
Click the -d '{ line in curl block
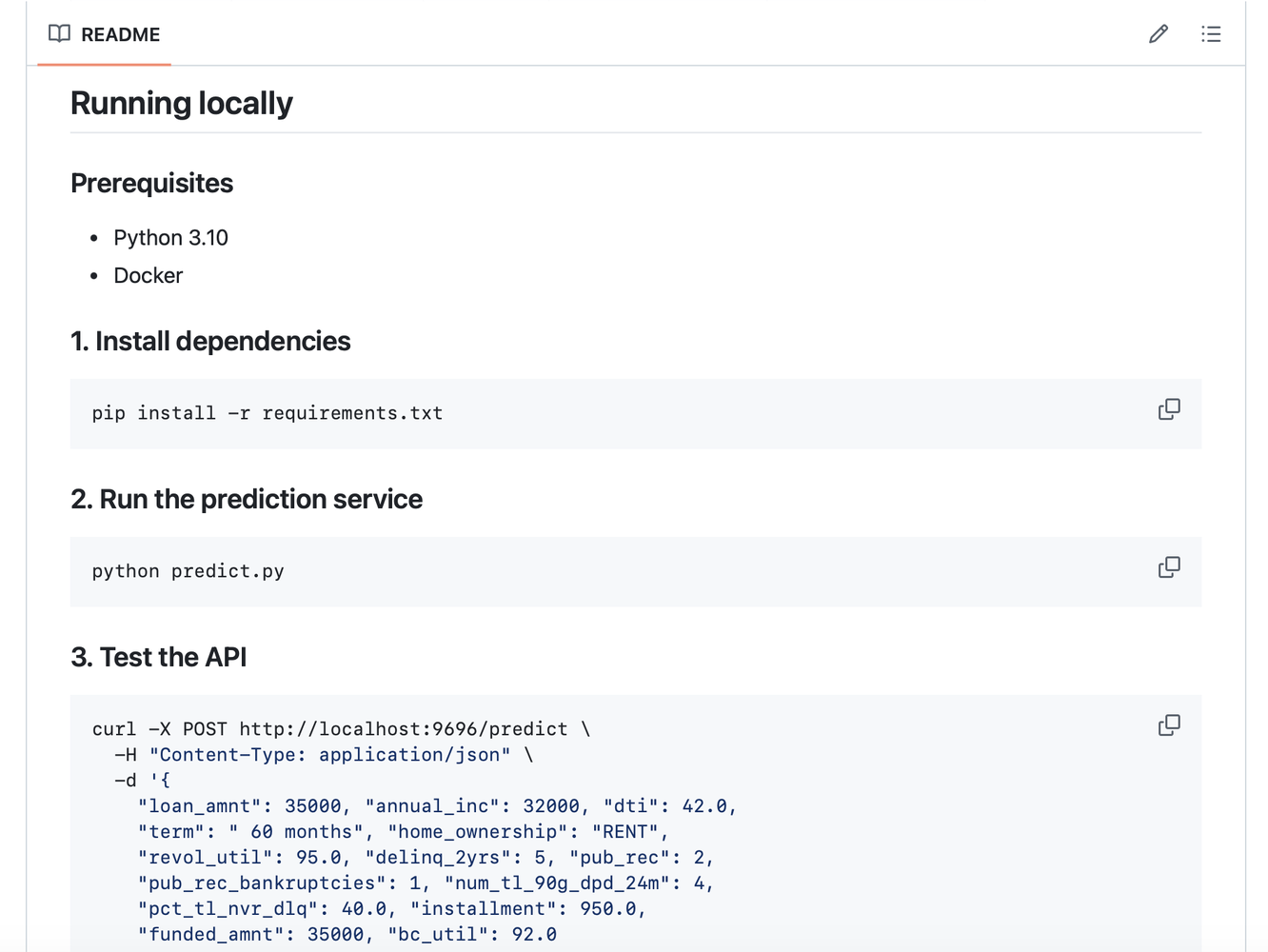tap(143, 781)
